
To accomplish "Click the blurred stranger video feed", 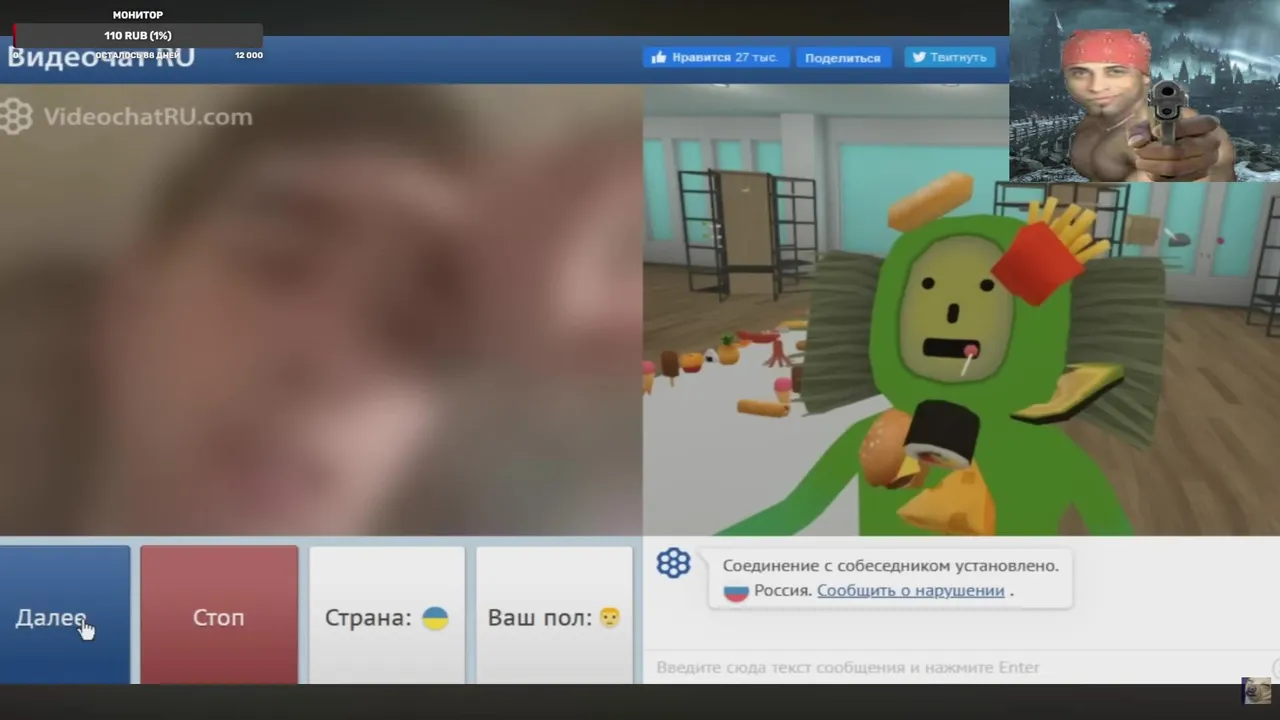I will 321,310.
